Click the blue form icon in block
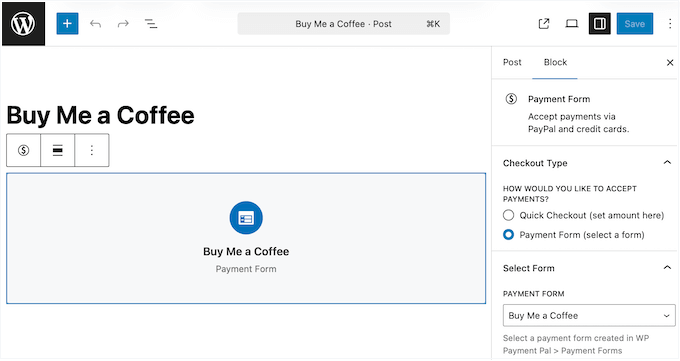The width and height of the screenshot is (680, 361). tap(246, 218)
